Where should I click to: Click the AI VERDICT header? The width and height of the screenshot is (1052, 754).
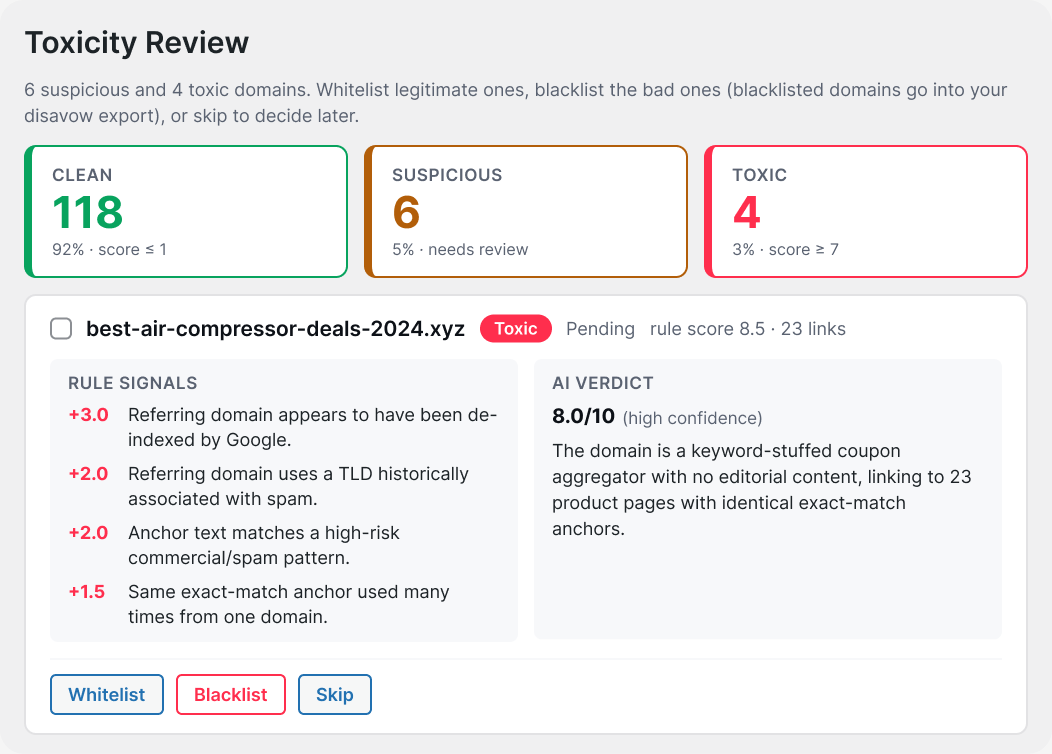pos(602,383)
